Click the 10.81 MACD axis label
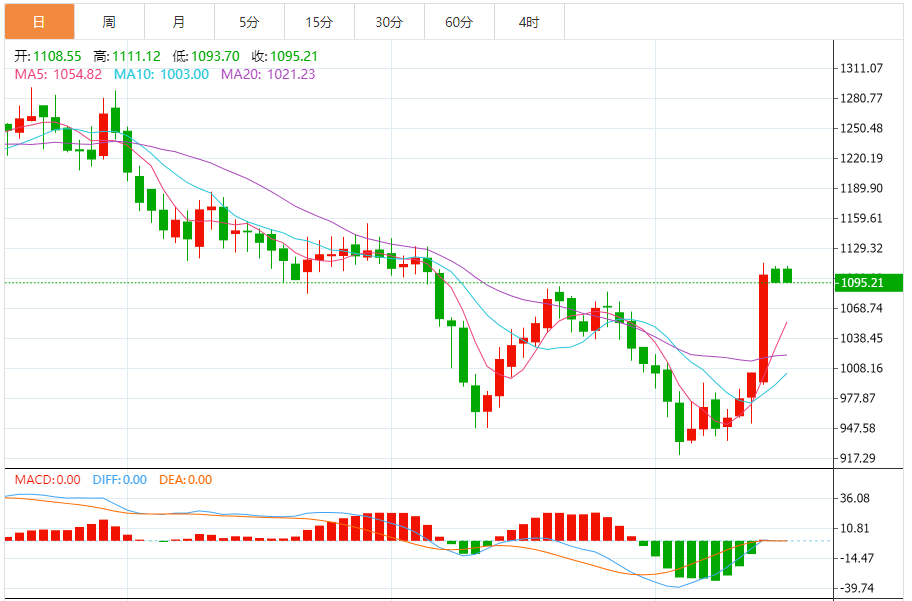This screenshot has width=912, height=601. click(855, 528)
